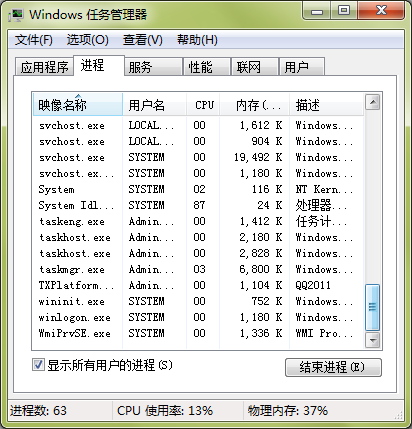Toggle 显示所有用户的进程 checkbox
Viewport: 412px width, 429px height.
tap(38, 365)
